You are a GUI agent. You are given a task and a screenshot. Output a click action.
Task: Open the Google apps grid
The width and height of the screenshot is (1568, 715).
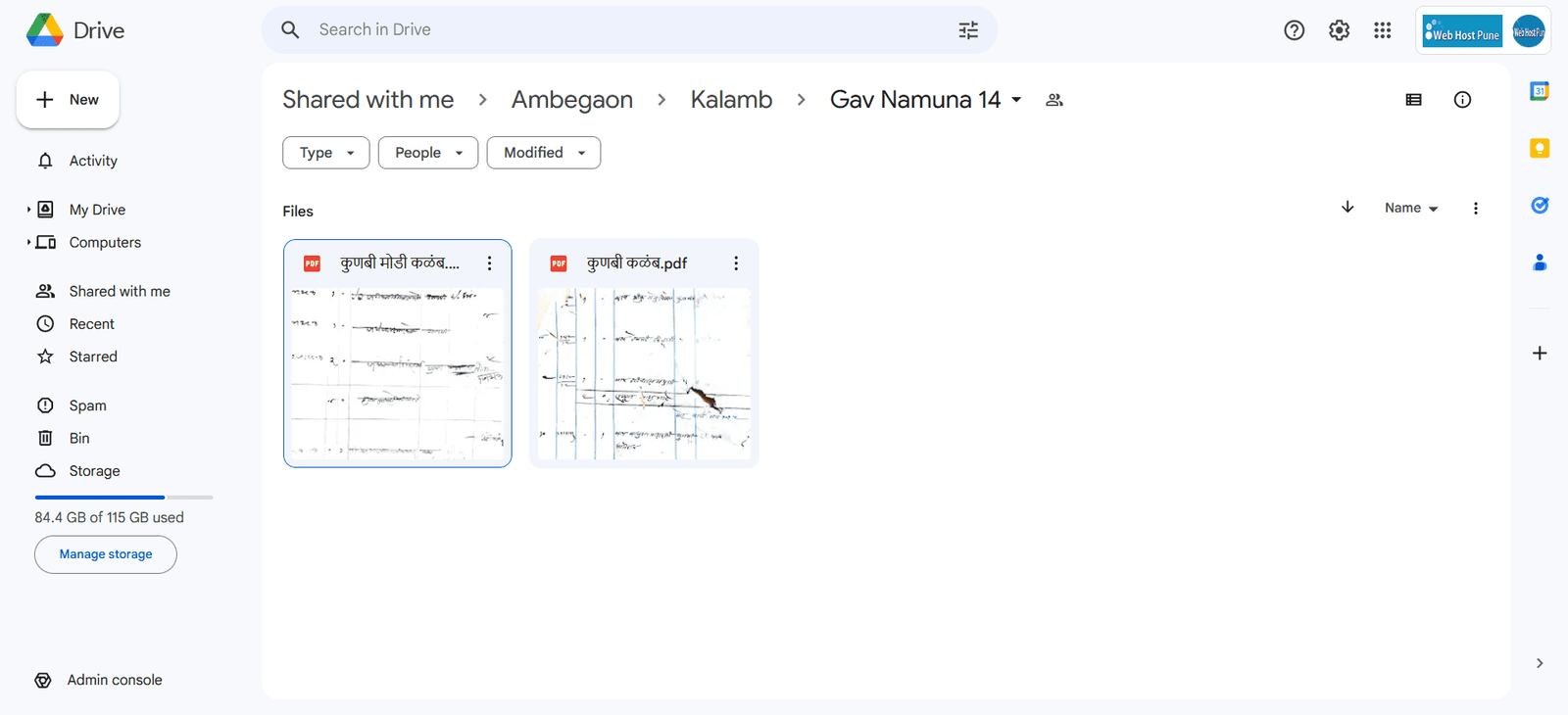pos(1383,30)
